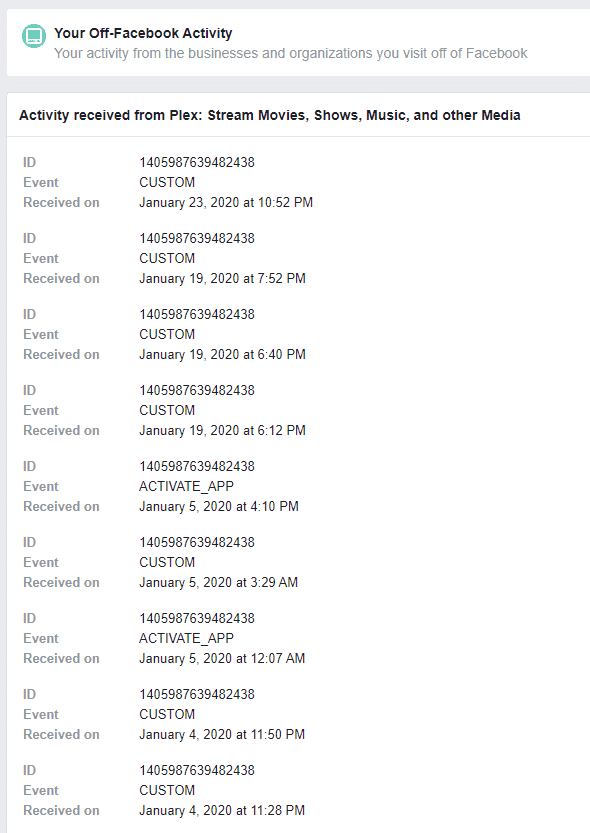Click the January 23, 2020 at 10:52 PM date
Viewport: 590px width, 833px height.
[226, 202]
